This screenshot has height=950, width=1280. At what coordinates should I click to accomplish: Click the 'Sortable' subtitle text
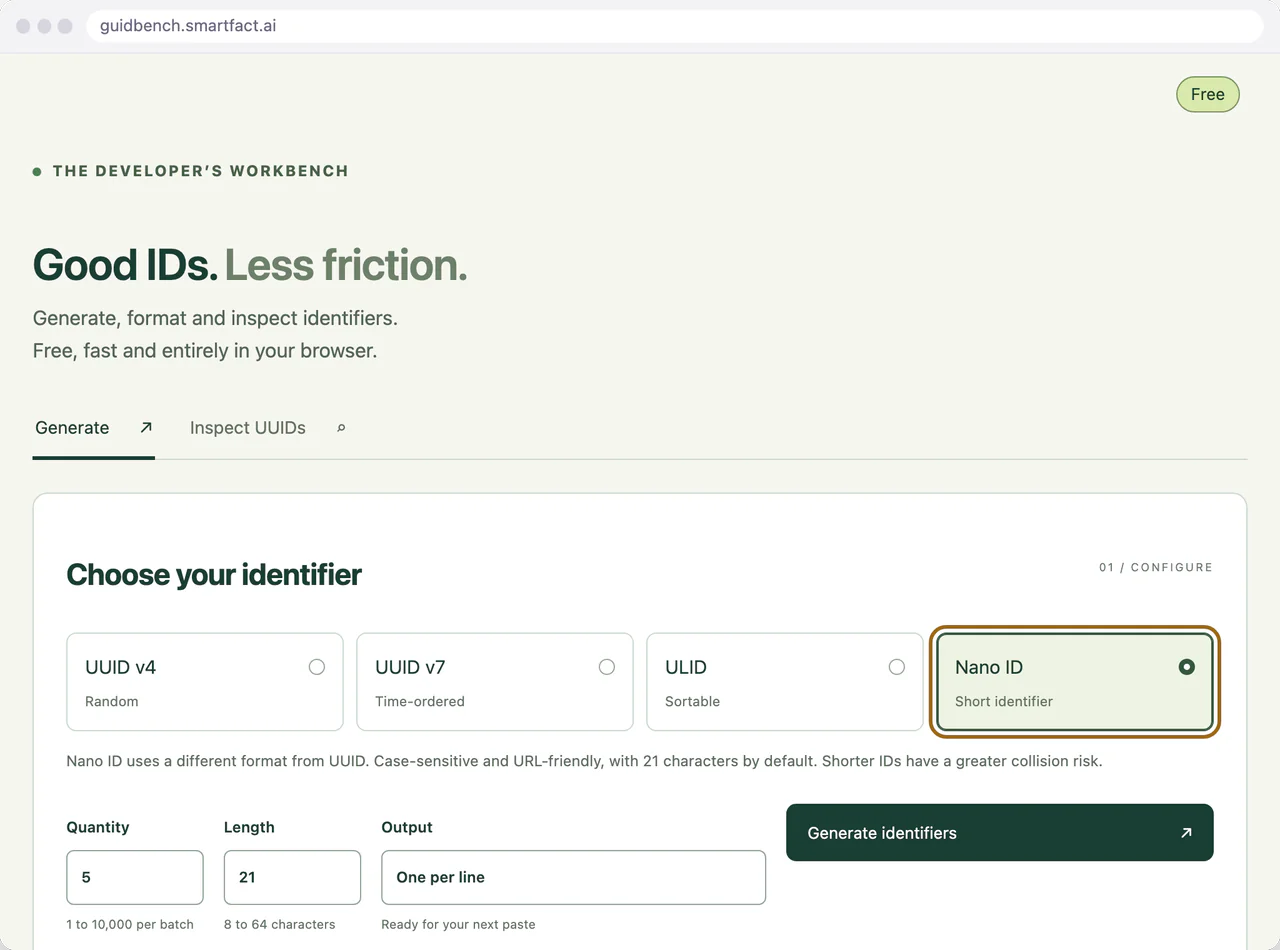pos(692,701)
